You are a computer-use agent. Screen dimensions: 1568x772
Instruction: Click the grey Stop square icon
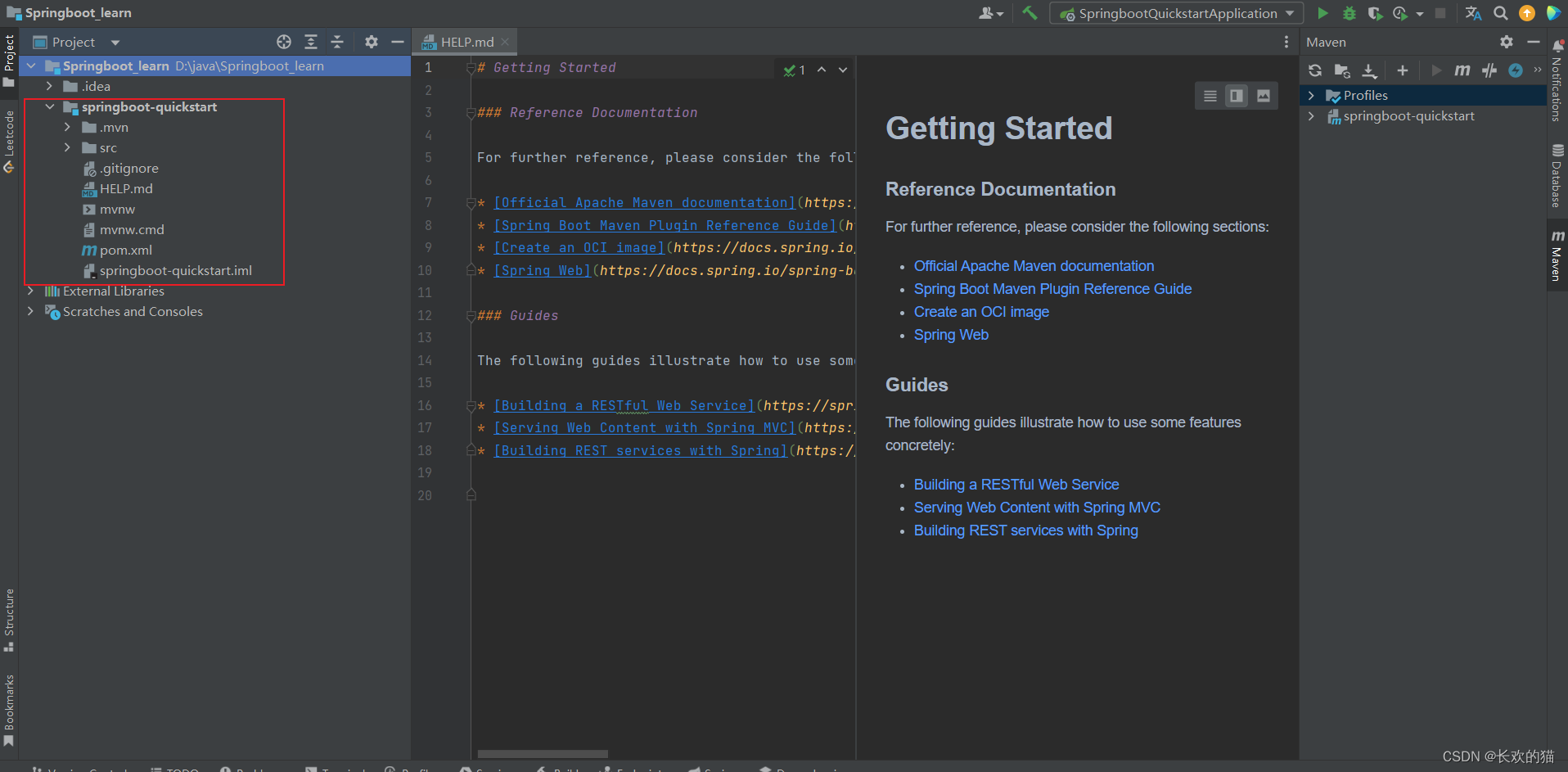click(1440, 13)
